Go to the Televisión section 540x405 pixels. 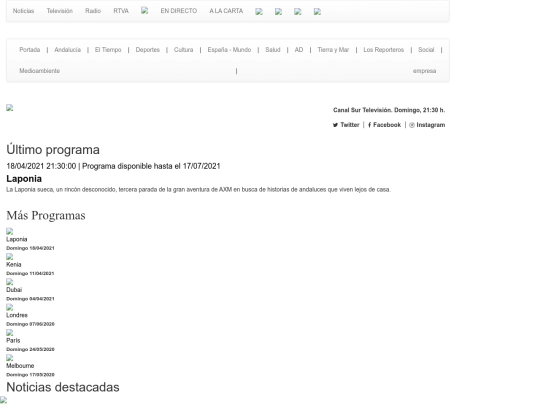(60, 11)
